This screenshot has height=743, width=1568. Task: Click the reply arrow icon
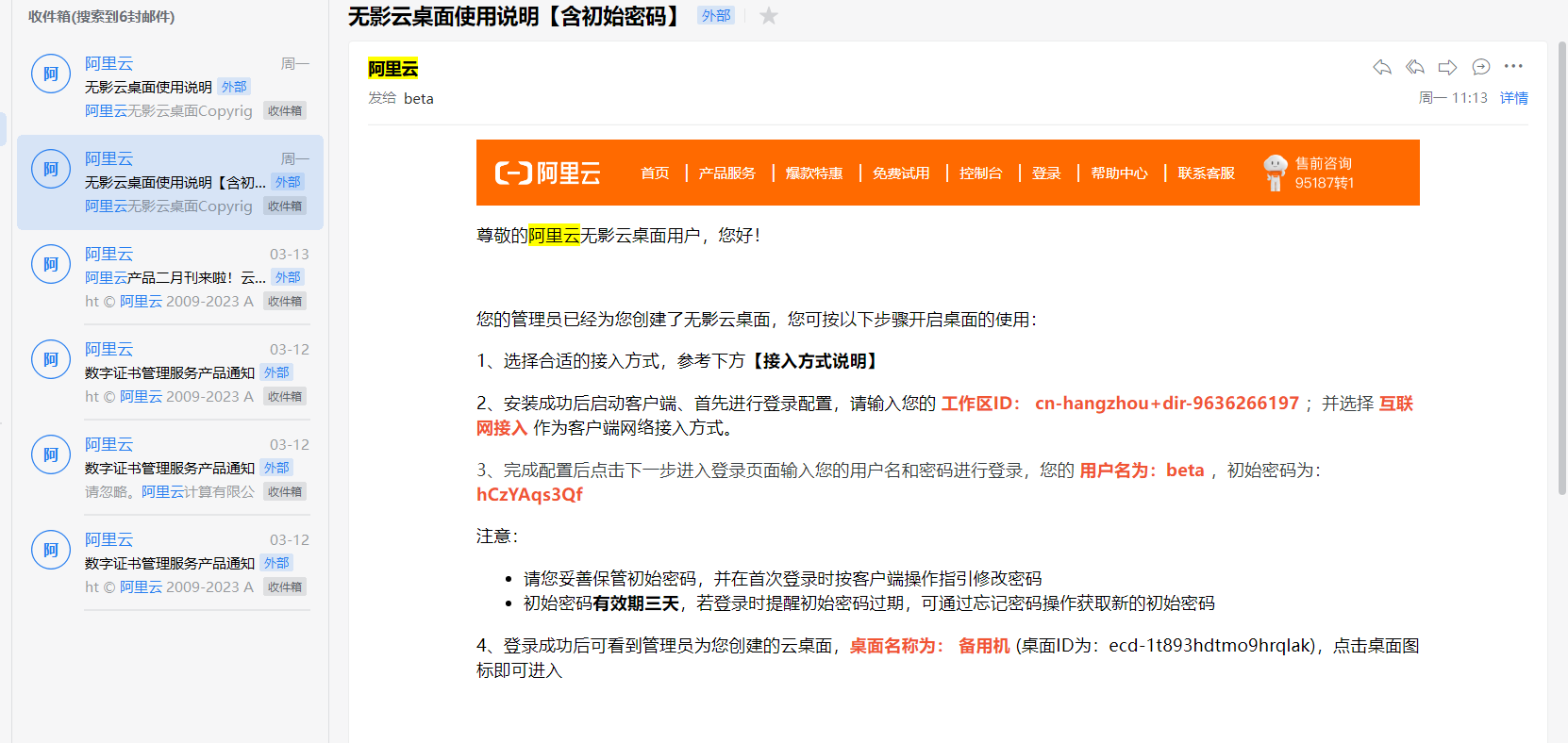pos(1382,67)
